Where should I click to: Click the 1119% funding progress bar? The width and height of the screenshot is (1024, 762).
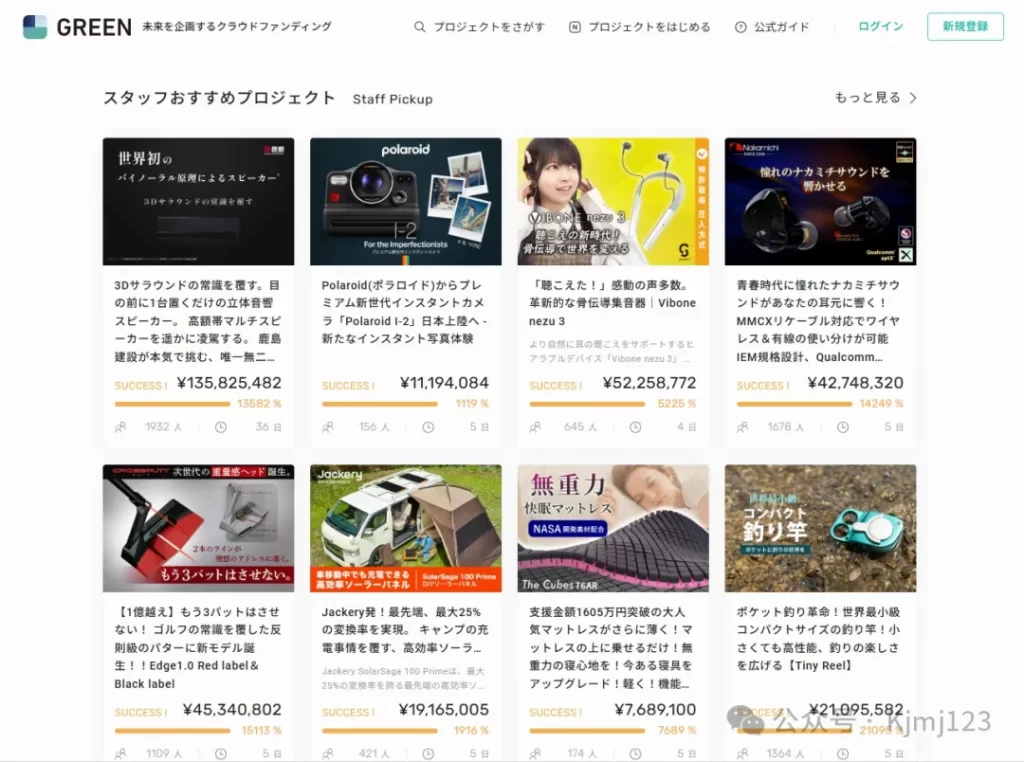[379, 404]
